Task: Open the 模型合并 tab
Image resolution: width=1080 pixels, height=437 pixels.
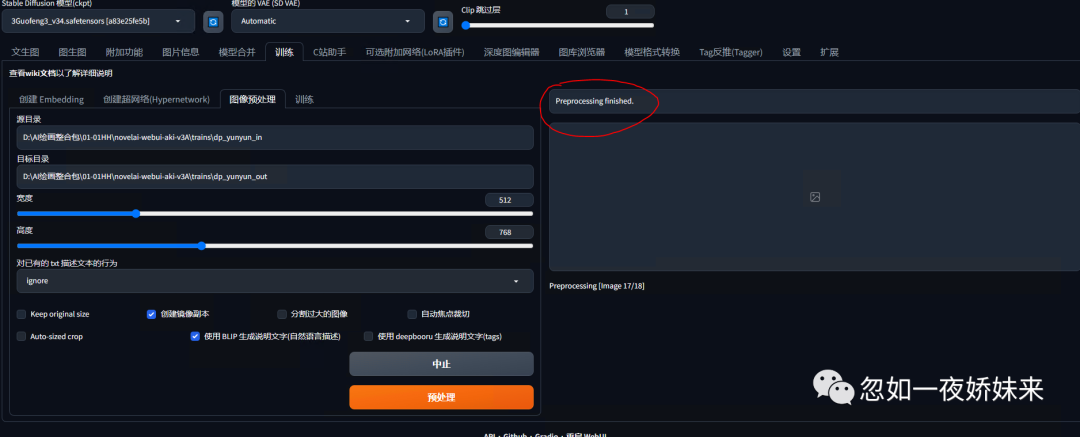Action: click(237, 52)
